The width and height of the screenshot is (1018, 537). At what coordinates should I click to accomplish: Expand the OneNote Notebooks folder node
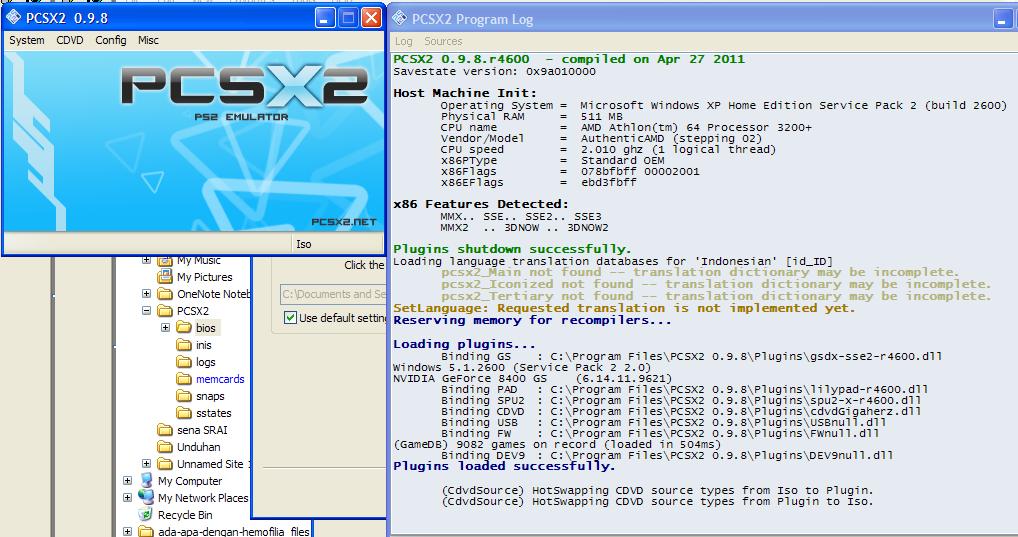pos(147,293)
